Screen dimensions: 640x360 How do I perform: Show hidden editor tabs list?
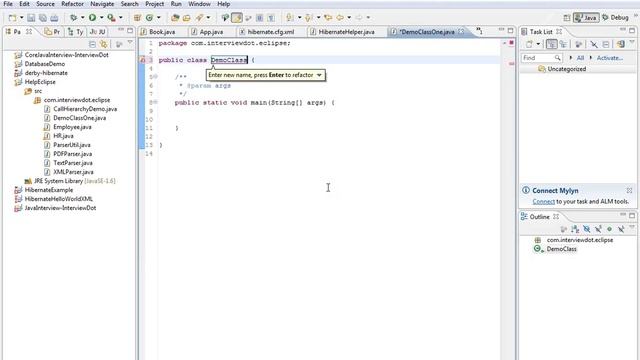click(x=480, y=31)
